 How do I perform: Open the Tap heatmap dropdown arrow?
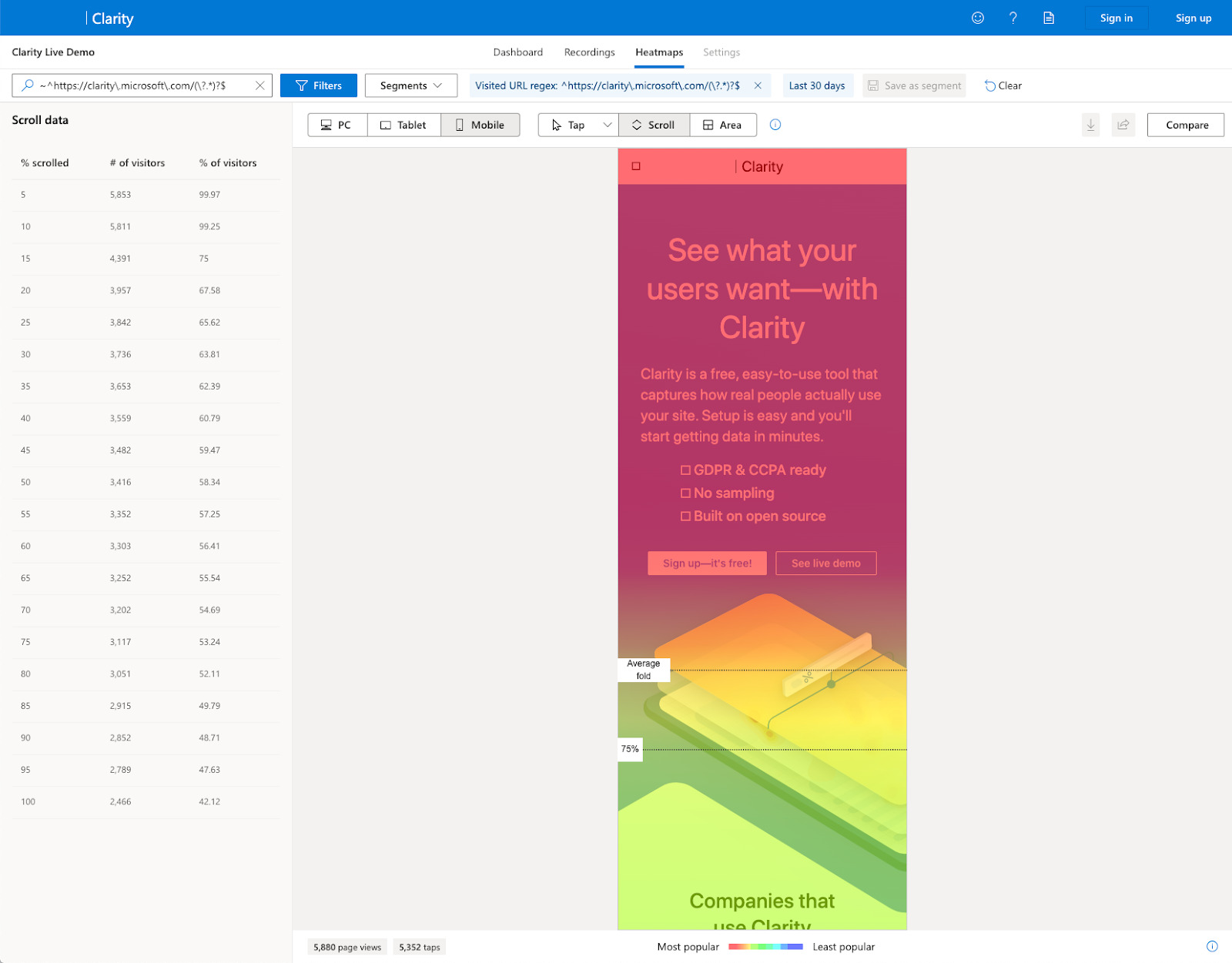tap(608, 124)
